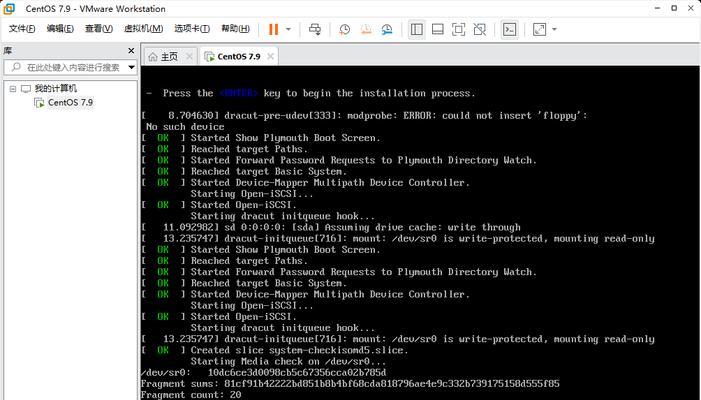701x400 pixels.
Task: Pause the virtual machine with the orange pause icon
Action: 273,29
